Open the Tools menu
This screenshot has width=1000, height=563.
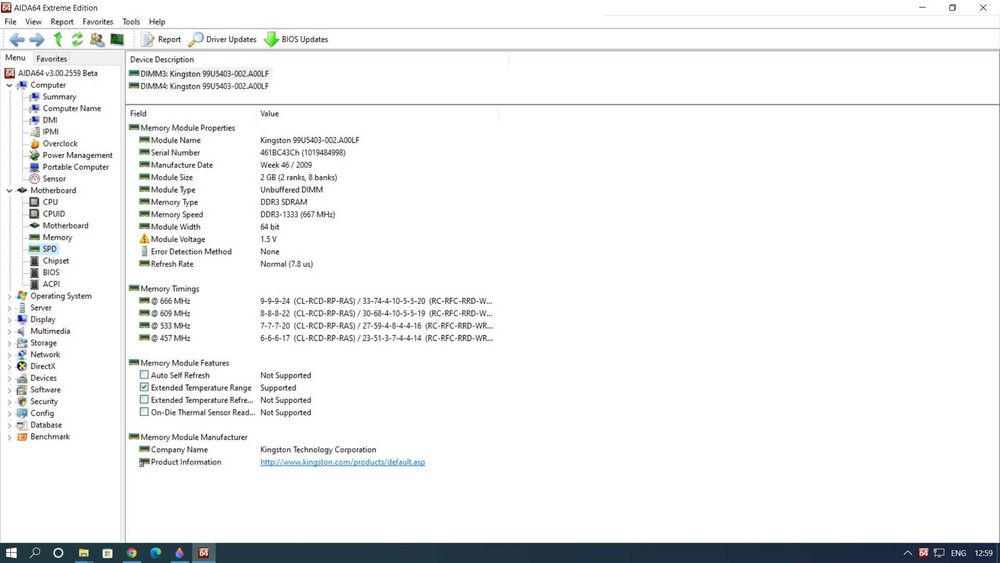tap(131, 22)
